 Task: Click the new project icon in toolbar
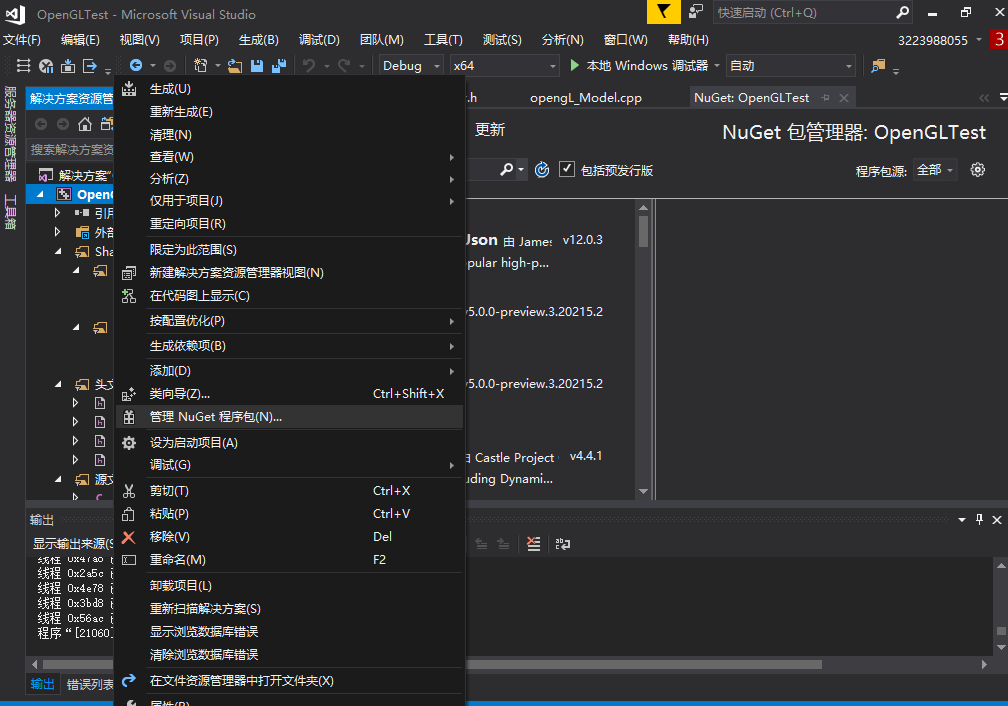(x=201, y=66)
